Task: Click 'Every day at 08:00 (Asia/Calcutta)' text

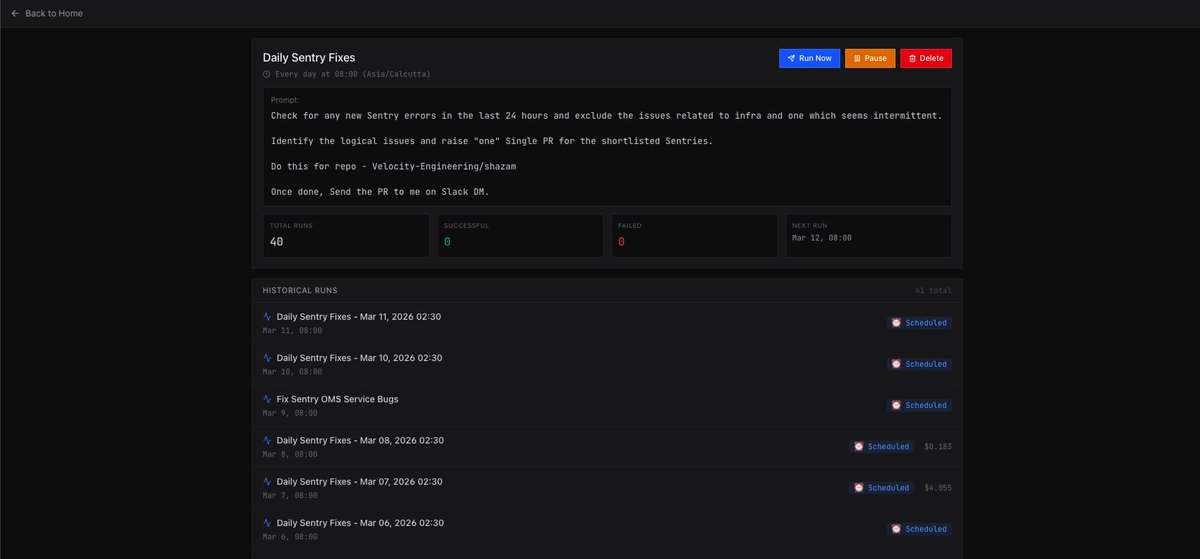Action: point(353,74)
